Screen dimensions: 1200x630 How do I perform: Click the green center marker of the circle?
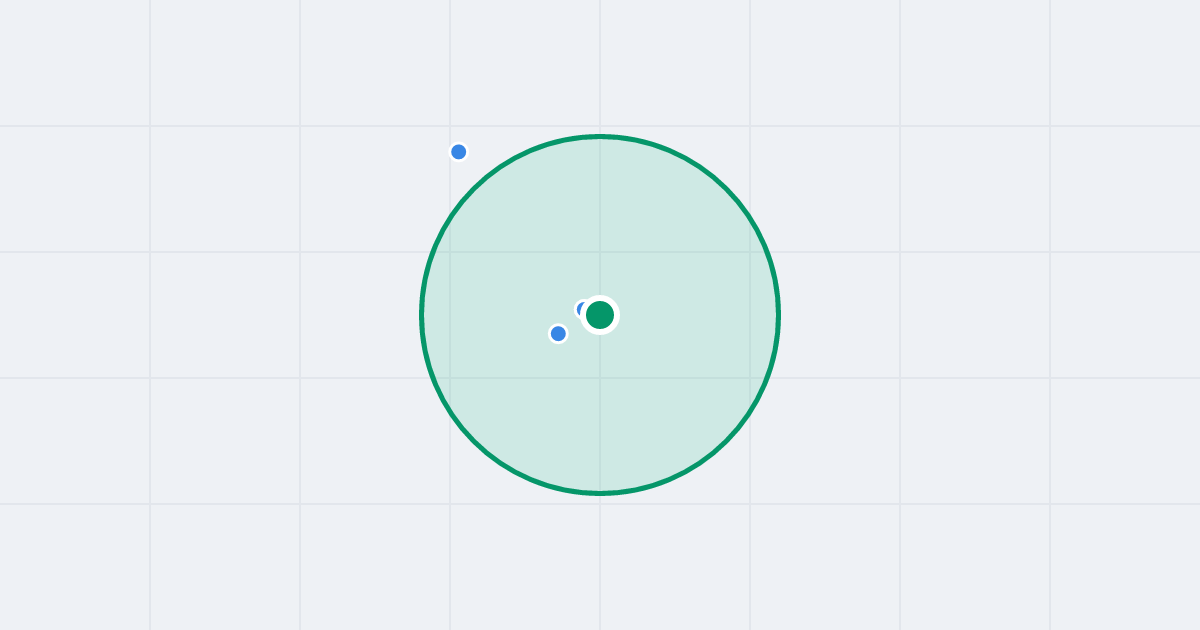click(600, 315)
